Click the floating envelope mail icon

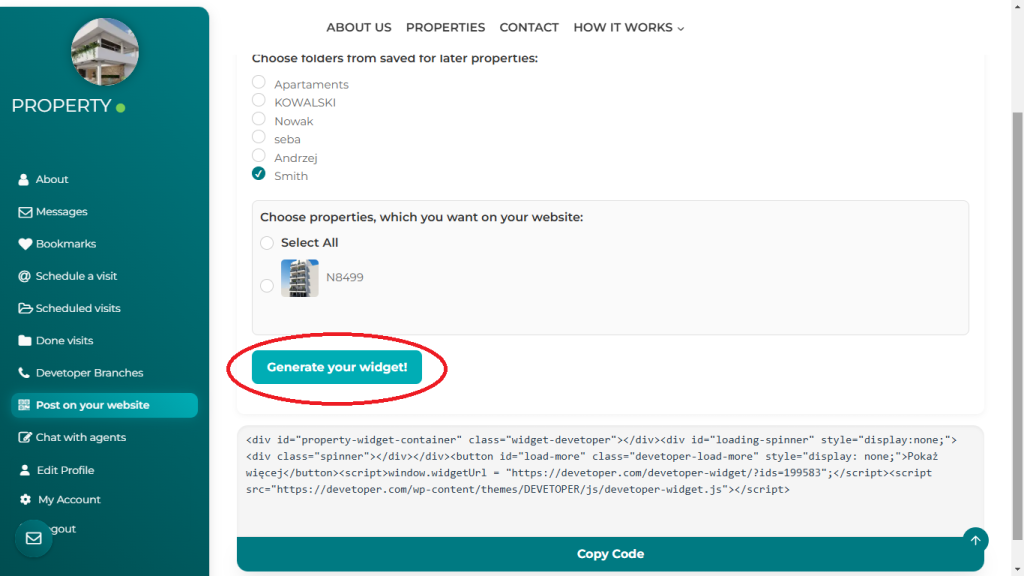coord(33,538)
